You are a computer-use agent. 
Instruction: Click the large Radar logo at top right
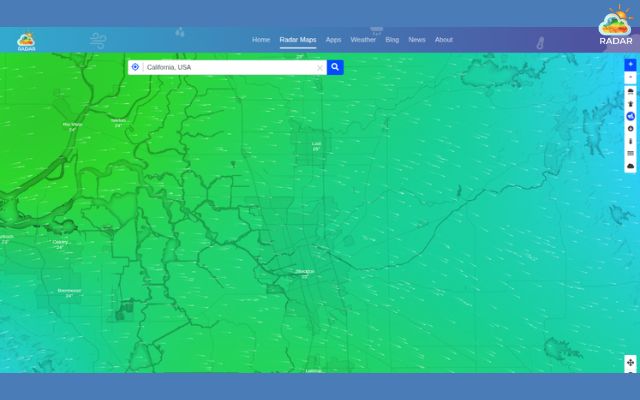point(616,24)
